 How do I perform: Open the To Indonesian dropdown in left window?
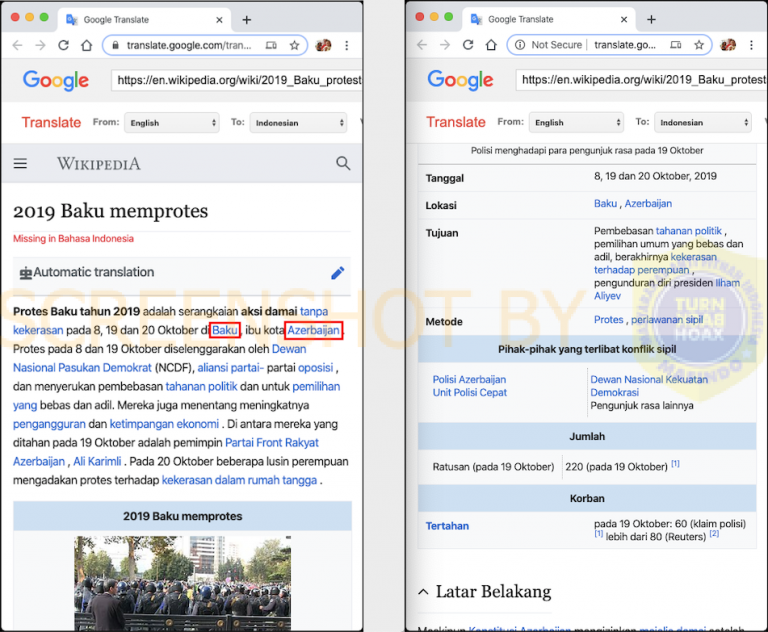(298, 122)
